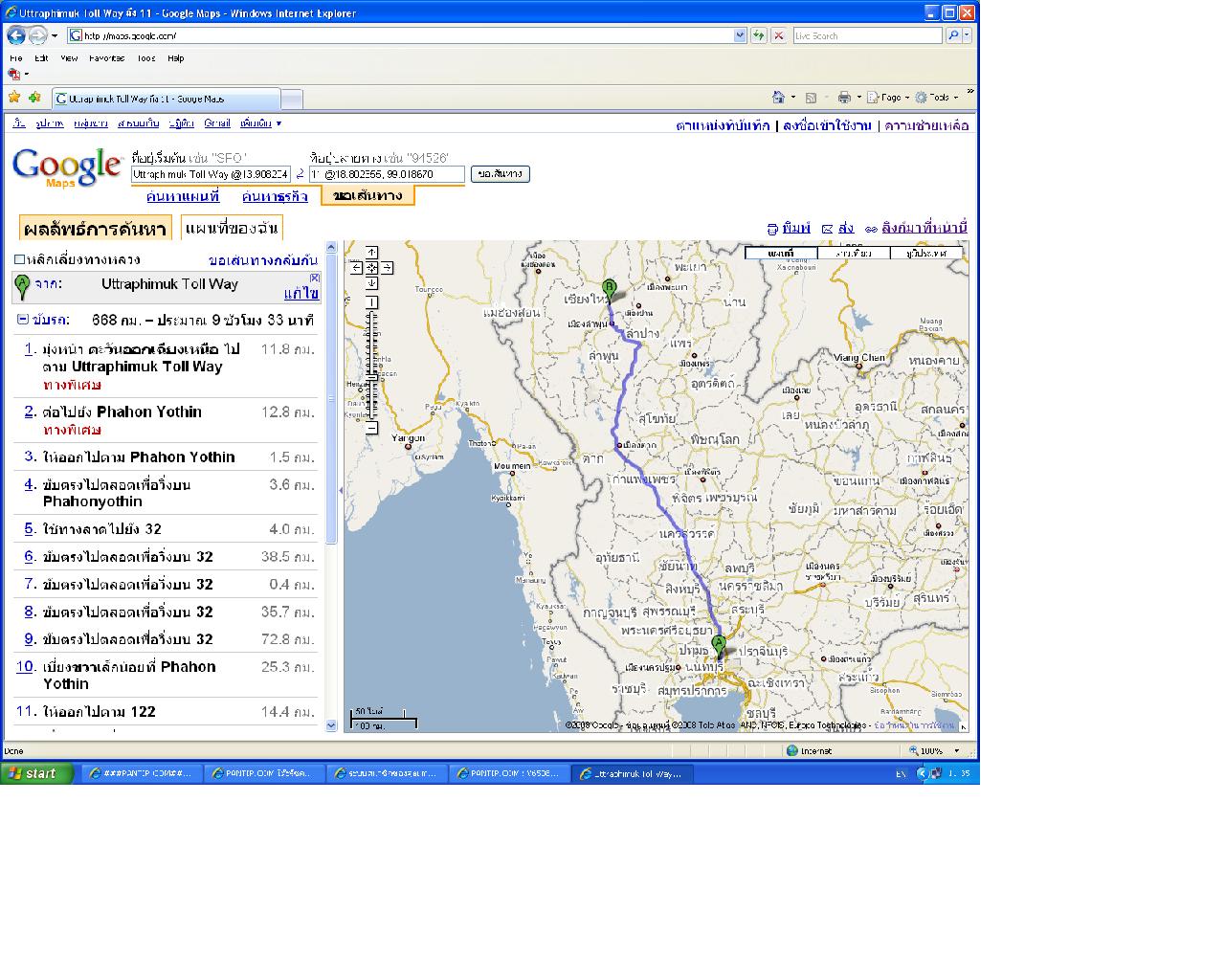The height and width of the screenshot is (980, 1225).
Task: Open direction step 1 link
Action: (30, 349)
